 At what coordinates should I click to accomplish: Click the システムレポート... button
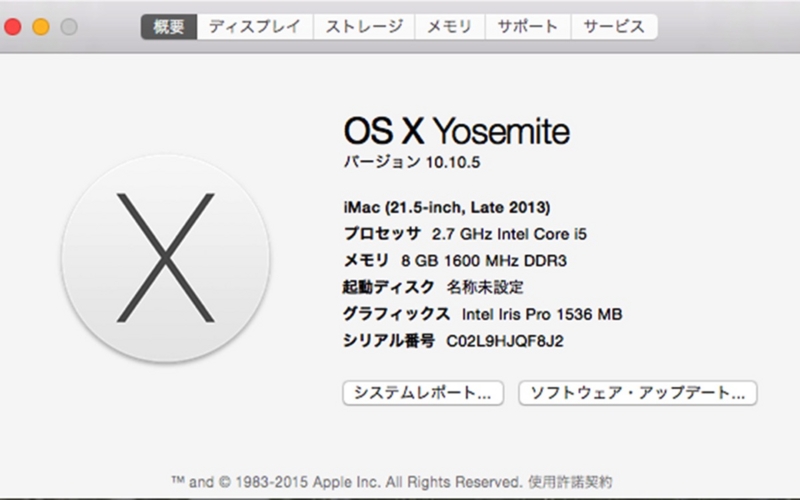click(423, 393)
